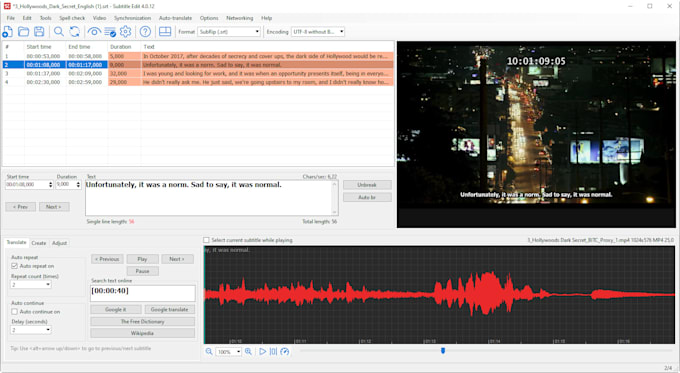
Task: Switch to the Adjust tab
Action: (59, 243)
